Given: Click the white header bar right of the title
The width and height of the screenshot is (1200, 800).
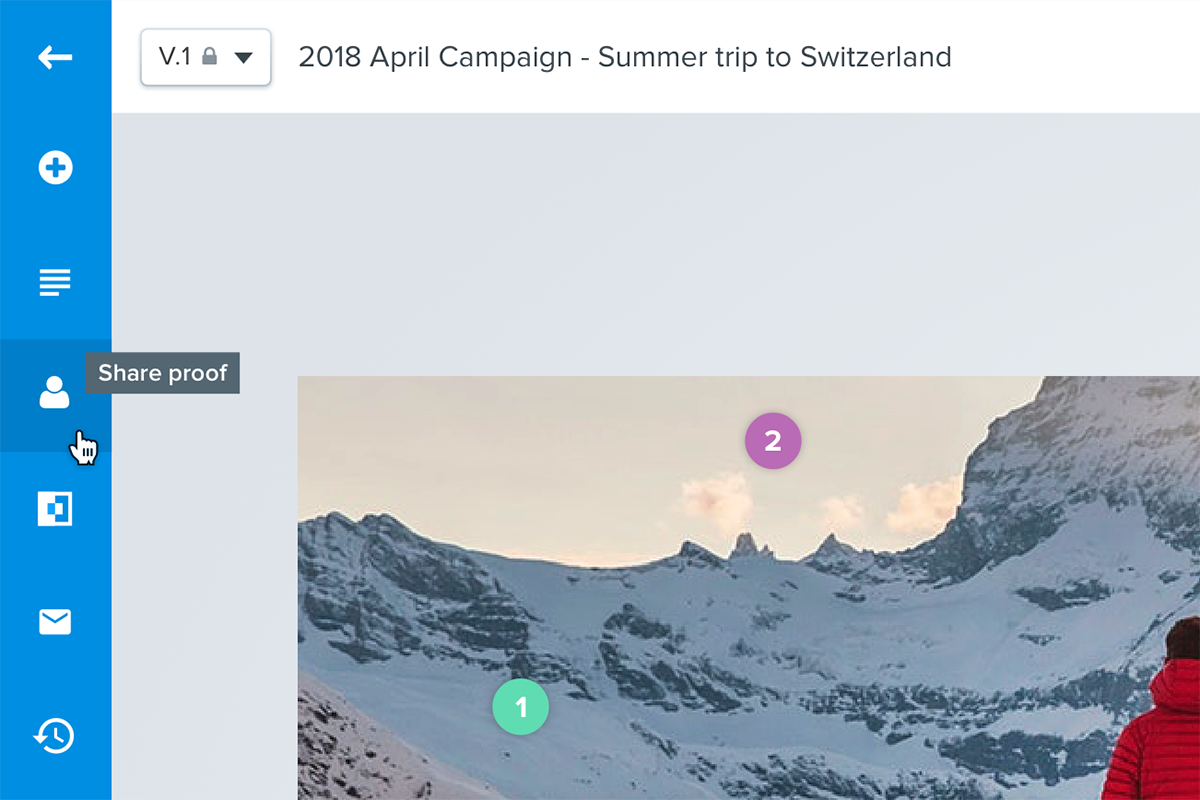Looking at the screenshot, I should pos(1080,57).
